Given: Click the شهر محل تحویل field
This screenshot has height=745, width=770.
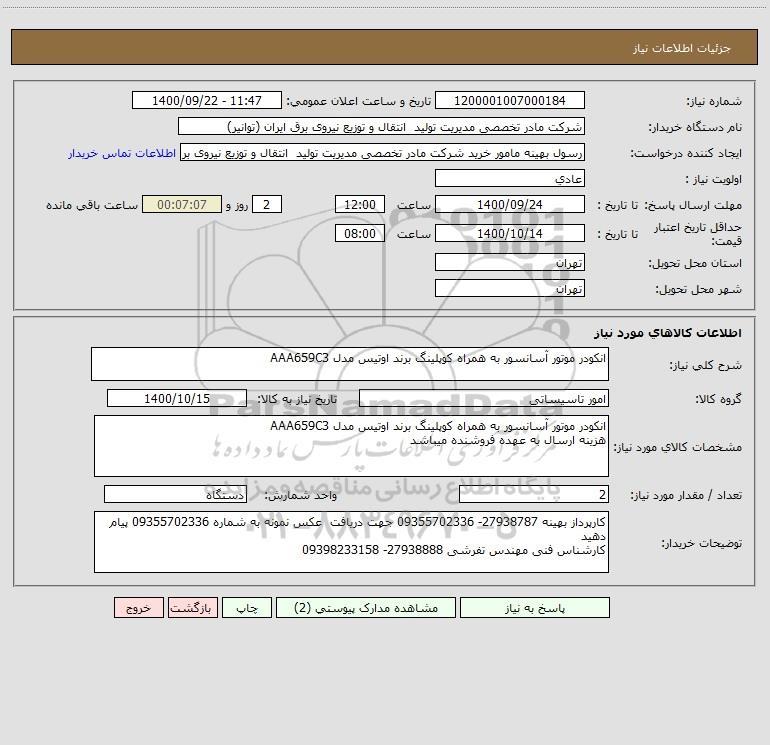Looking at the screenshot, I should (x=510, y=288).
